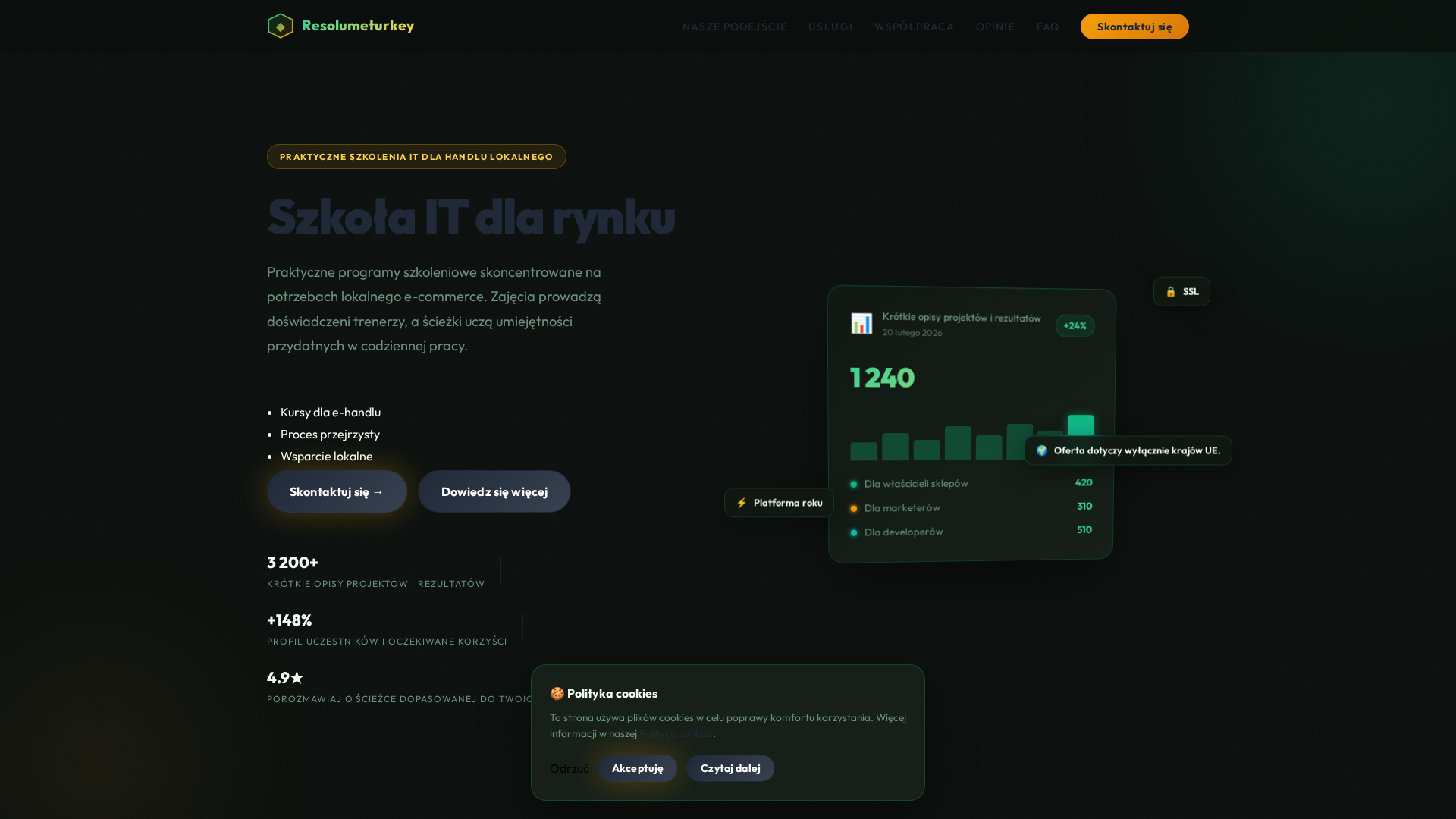Click Odrzuć in the cookie banner

(x=570, y=768)
